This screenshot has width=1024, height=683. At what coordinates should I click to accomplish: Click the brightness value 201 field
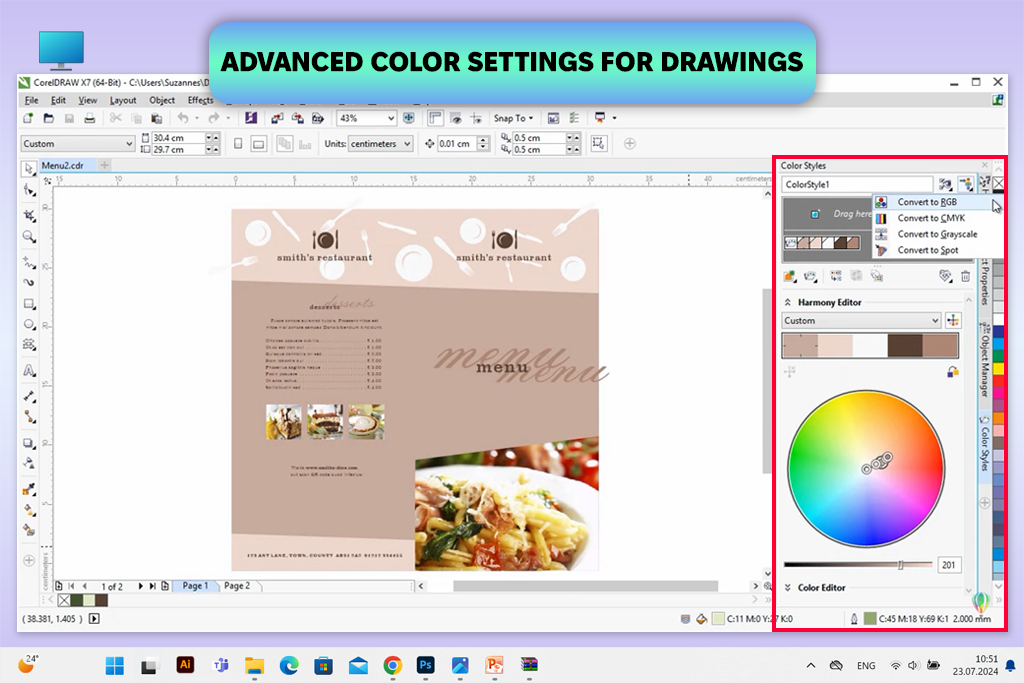click(x=949, y=565)
